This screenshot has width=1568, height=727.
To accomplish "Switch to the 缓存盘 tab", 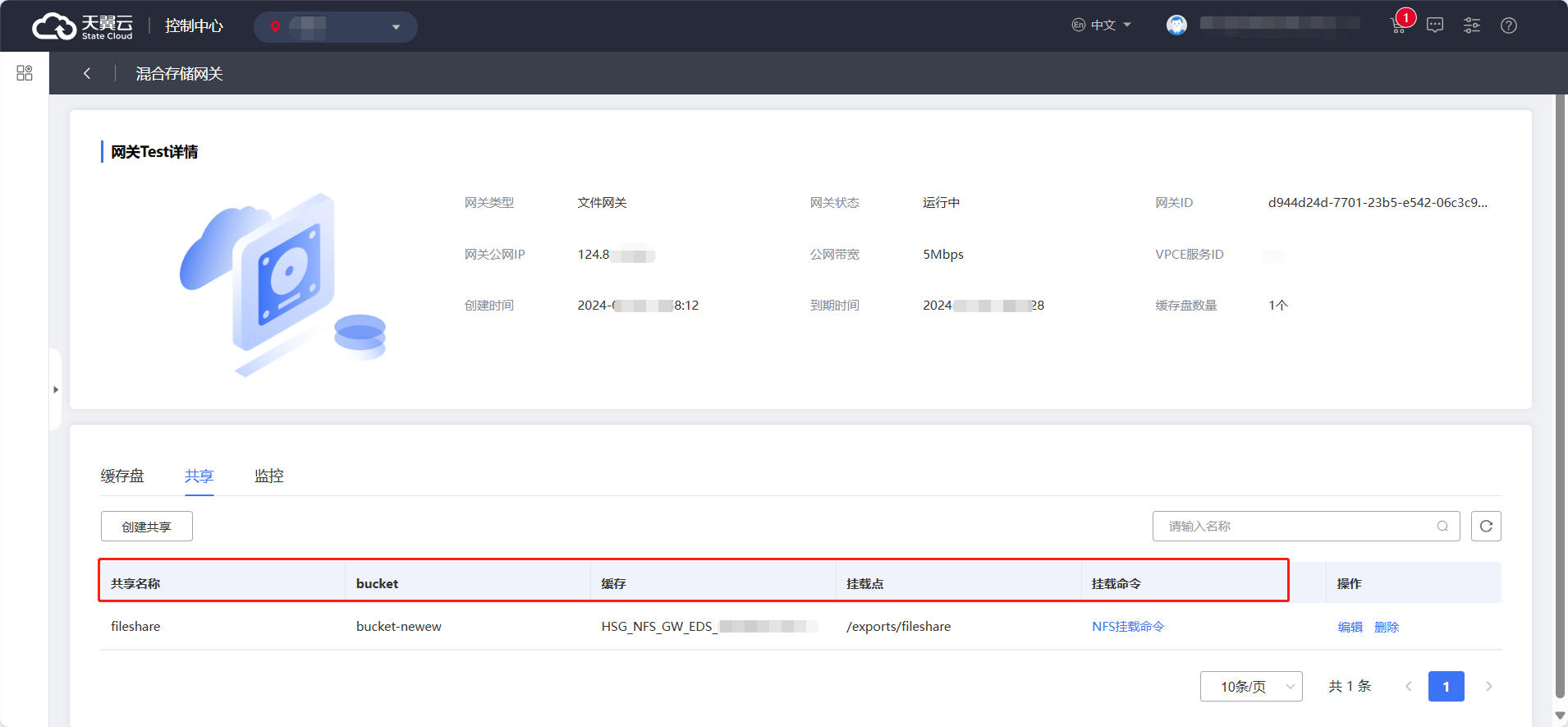I will point(122,476).
